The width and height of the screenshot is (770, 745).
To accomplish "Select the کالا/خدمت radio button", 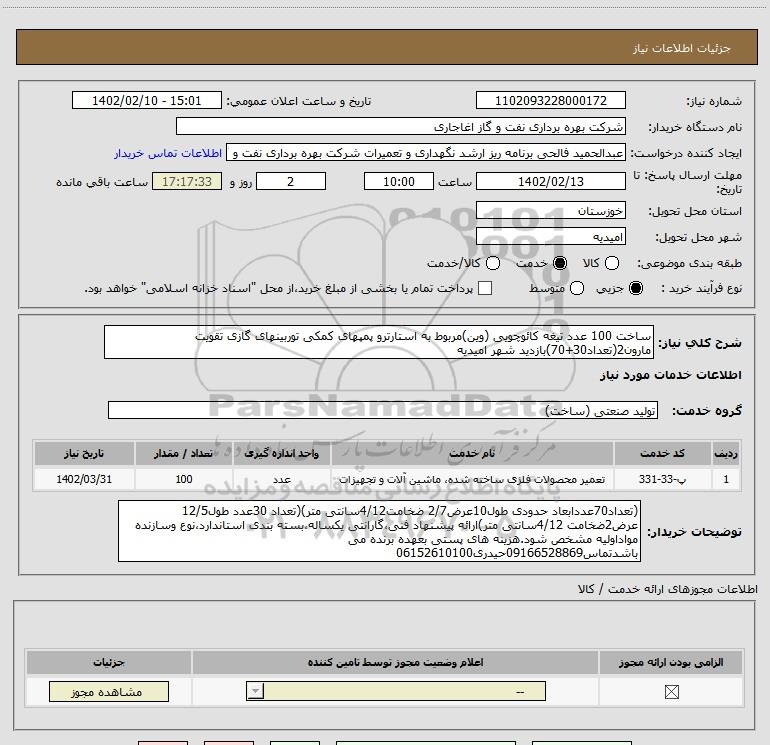I will pos(493,263).
